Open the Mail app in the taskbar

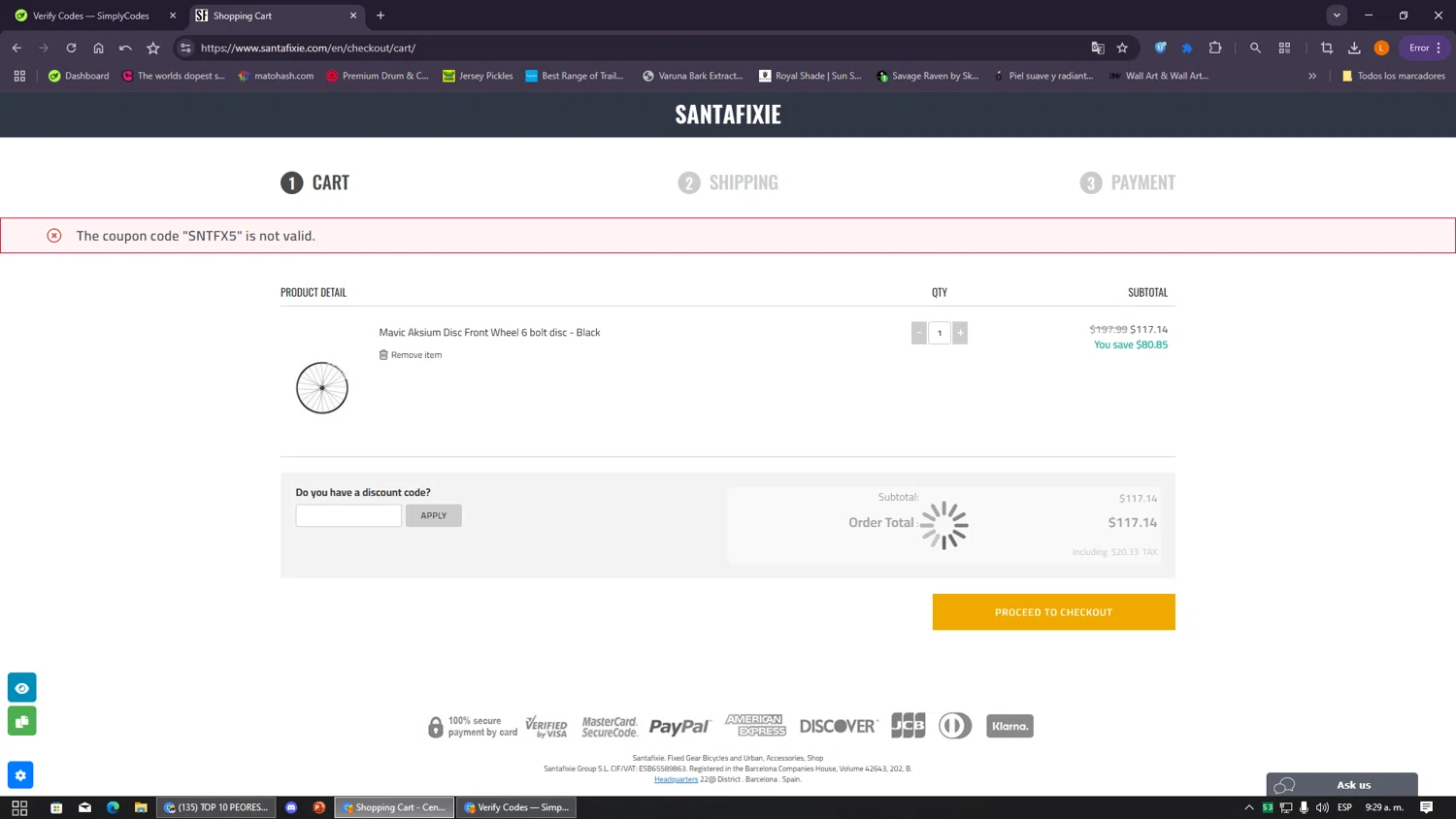(84, 807)
